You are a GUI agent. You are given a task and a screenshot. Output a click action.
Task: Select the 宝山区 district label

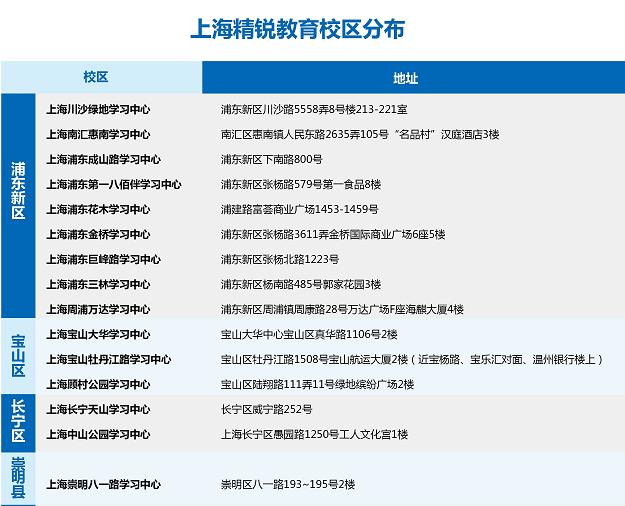18,356
